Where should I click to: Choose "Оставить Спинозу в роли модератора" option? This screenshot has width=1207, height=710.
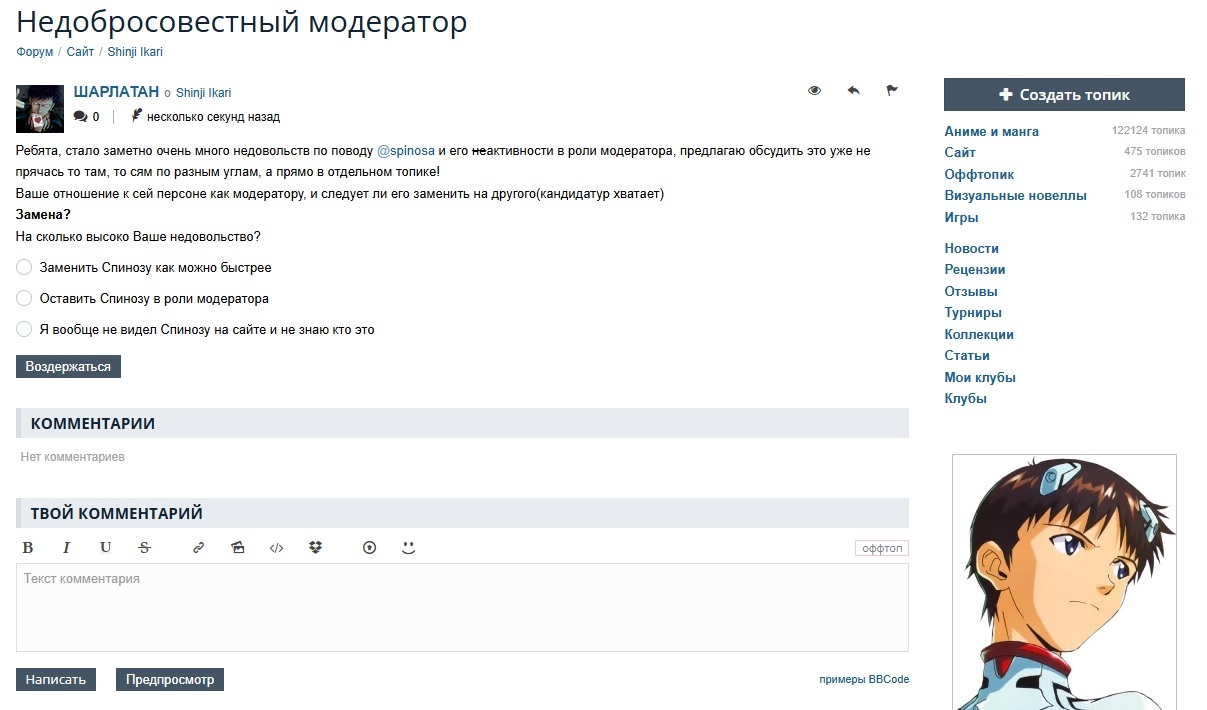25,299
